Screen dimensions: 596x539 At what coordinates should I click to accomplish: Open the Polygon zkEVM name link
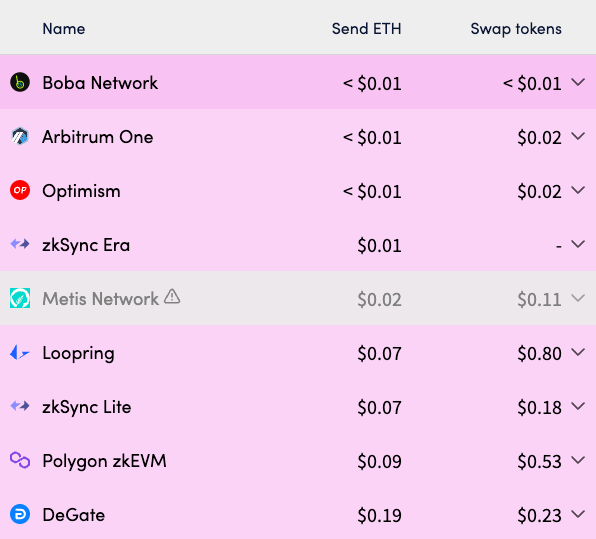[x=105, y=461]
